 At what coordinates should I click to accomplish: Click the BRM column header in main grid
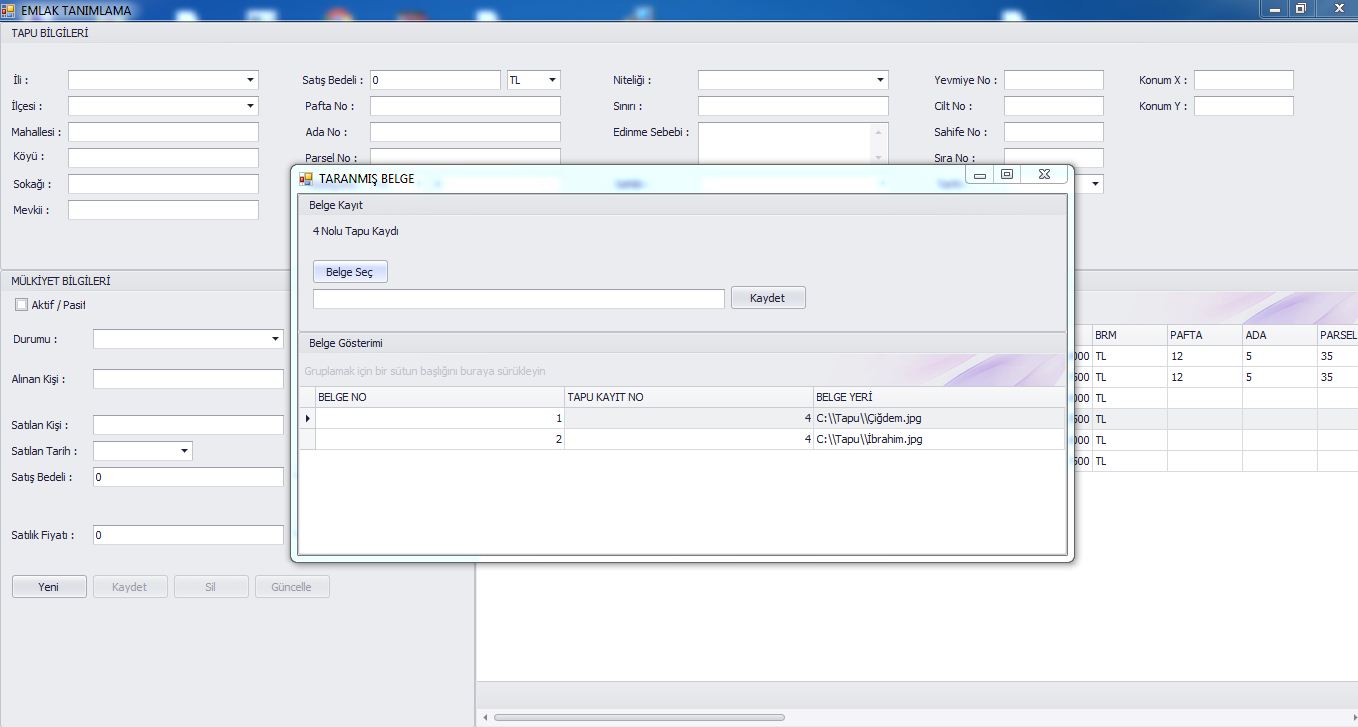coord(1129,335)
